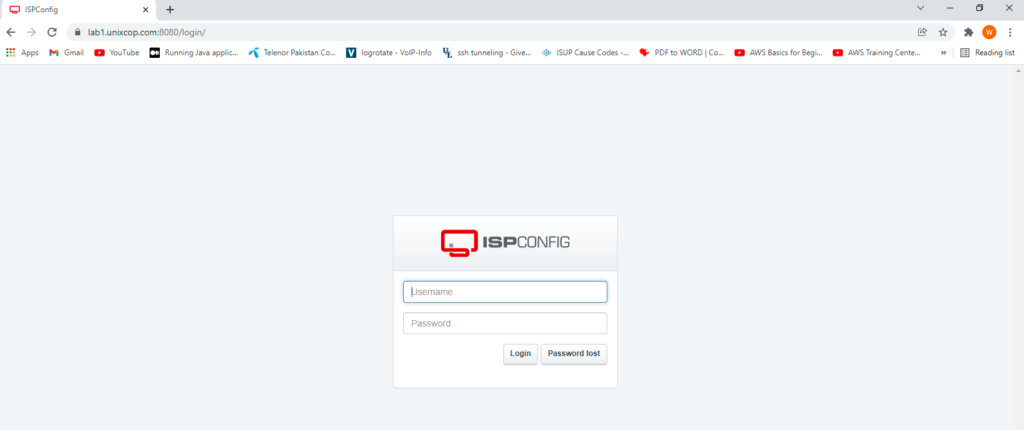Bookmark this page with the star icon
Image resolution: width=1024 pixels, height=430 pixels.
(942, 32)
